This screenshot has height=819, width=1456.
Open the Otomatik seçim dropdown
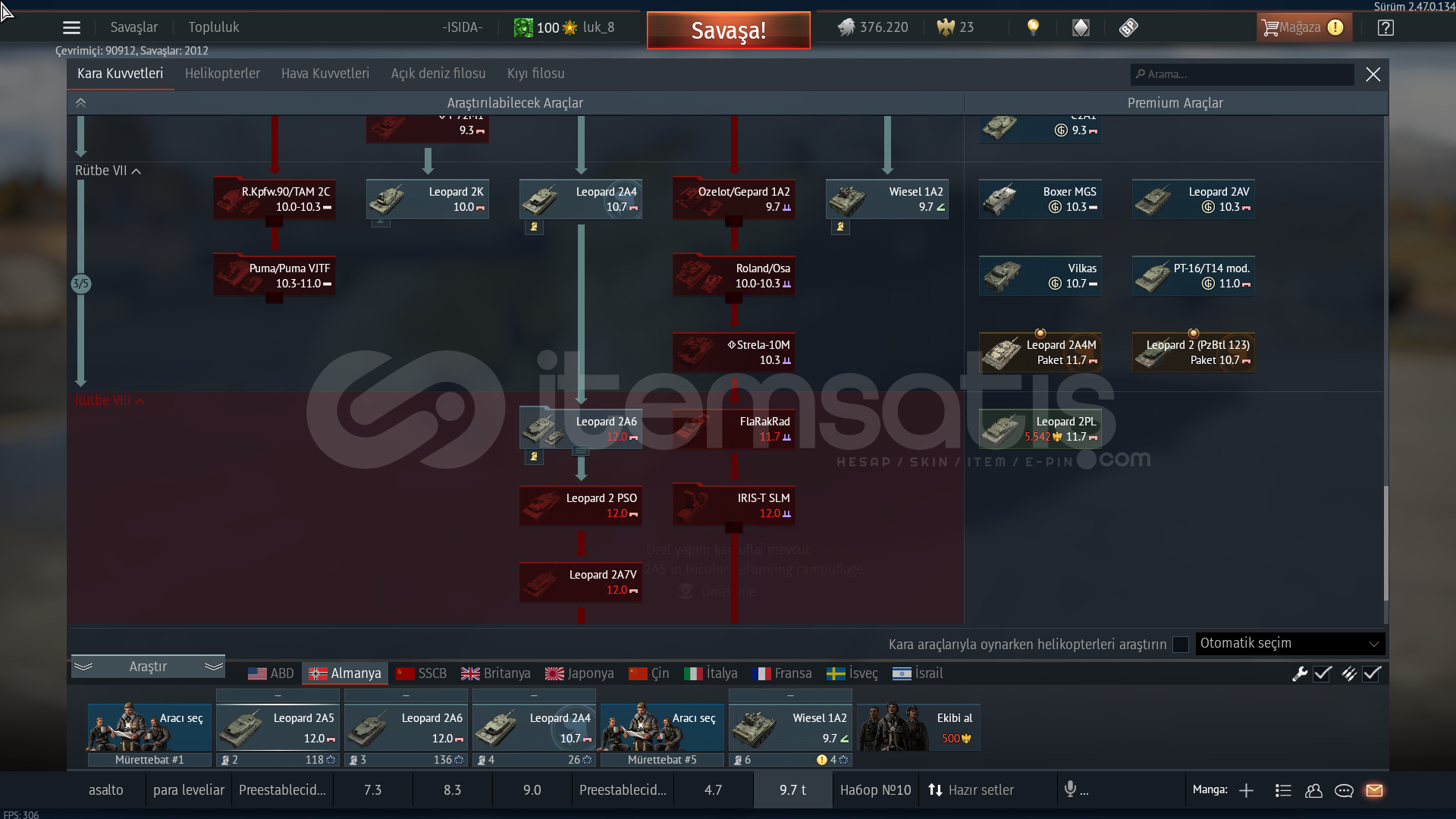pyautogui.click(x=1290, y=643)
